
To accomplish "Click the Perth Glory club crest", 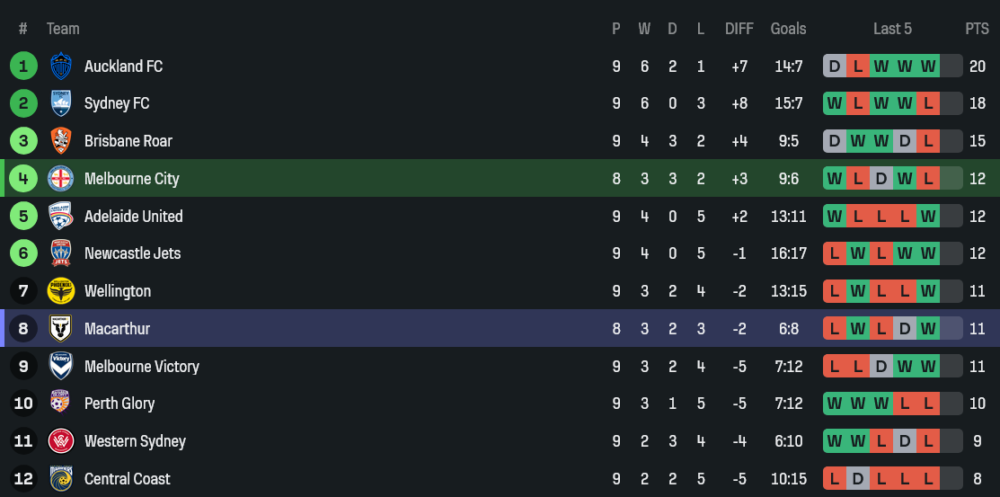I will click(x=62, y=404).
